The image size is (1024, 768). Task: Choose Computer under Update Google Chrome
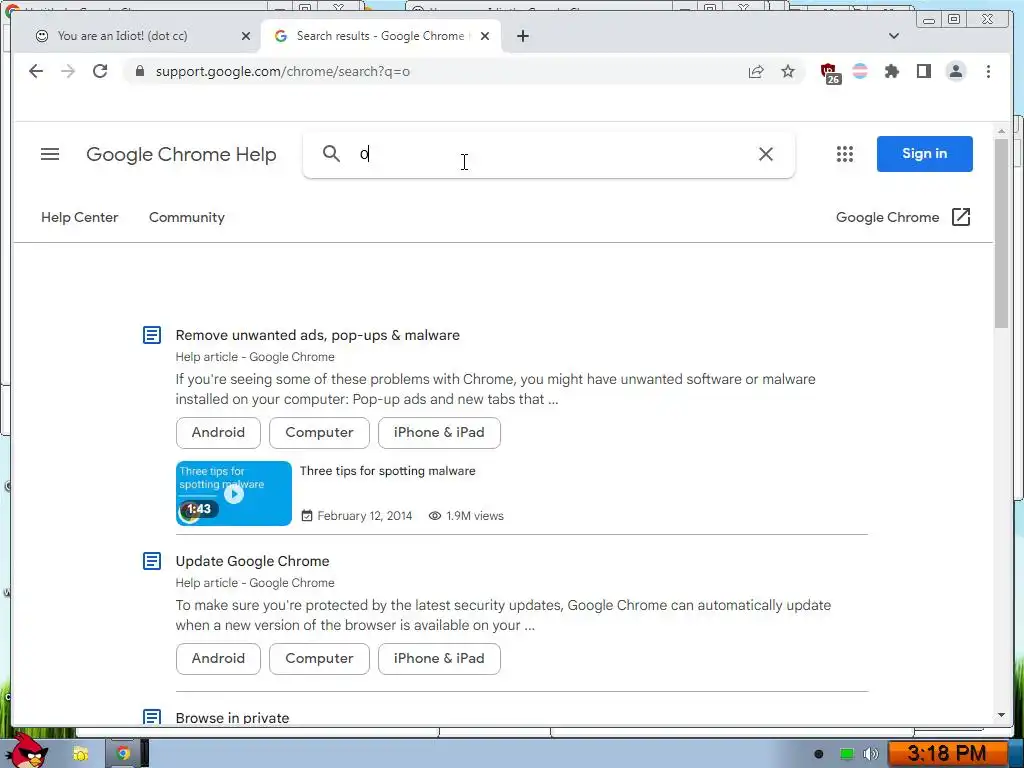click(319, 659)
